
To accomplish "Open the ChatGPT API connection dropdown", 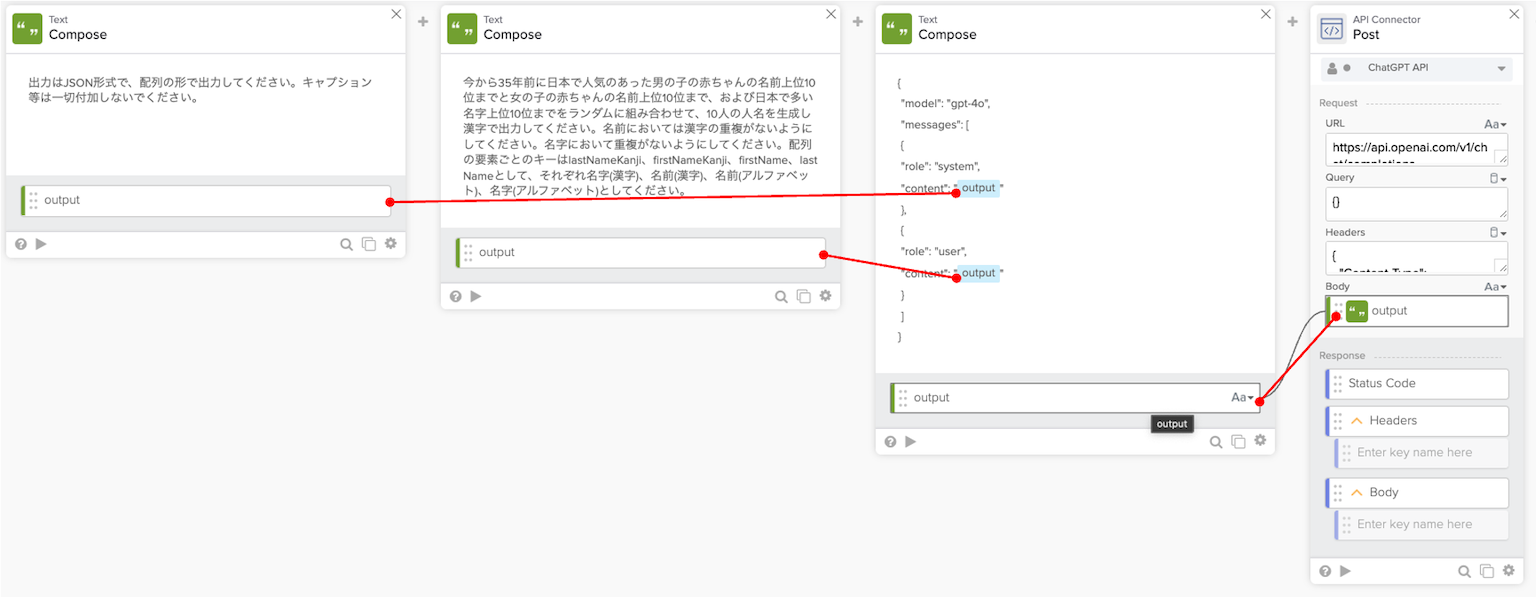I will [x=1501, y=68].
